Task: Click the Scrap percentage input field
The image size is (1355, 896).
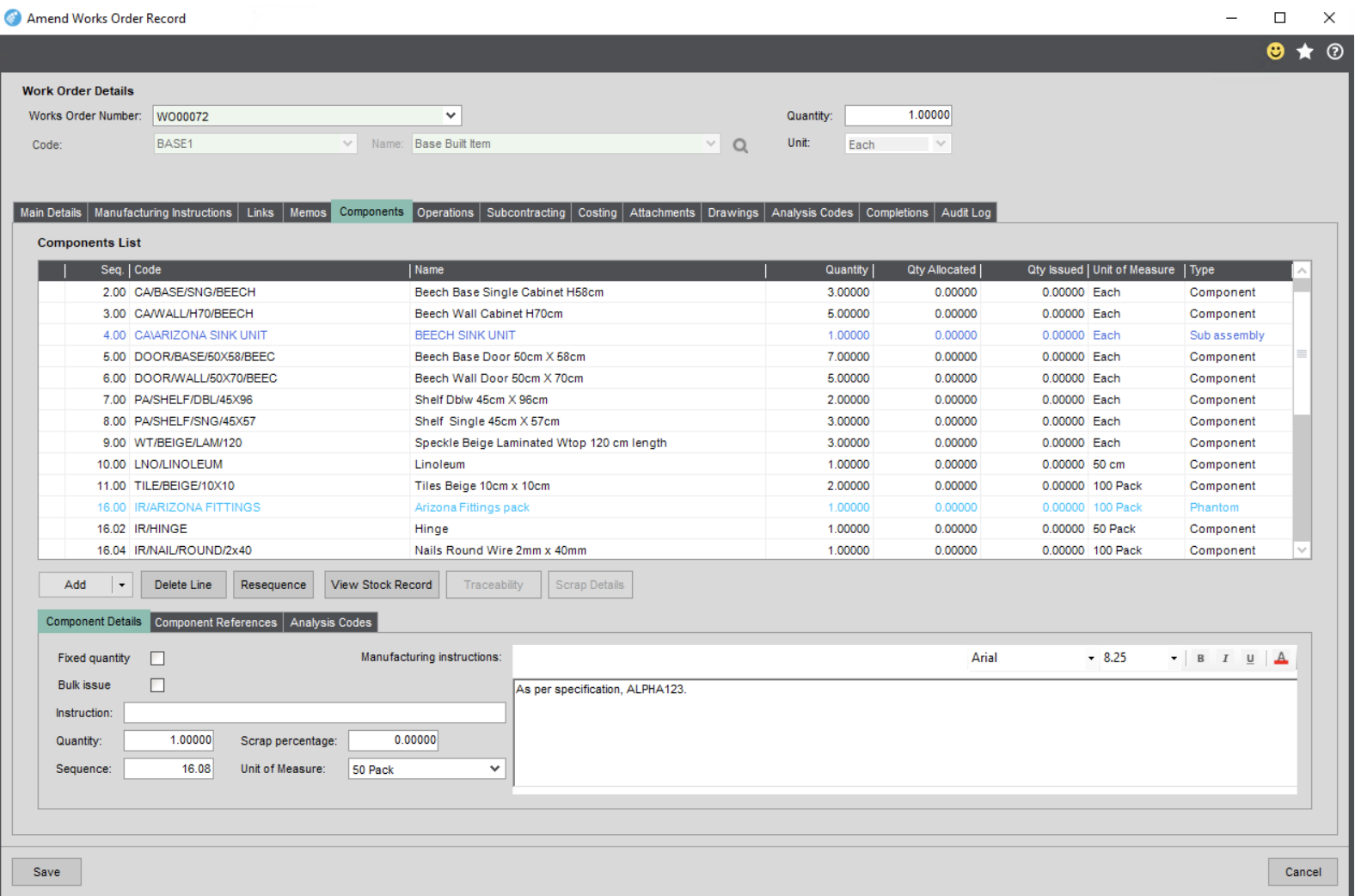Action: 394,740
